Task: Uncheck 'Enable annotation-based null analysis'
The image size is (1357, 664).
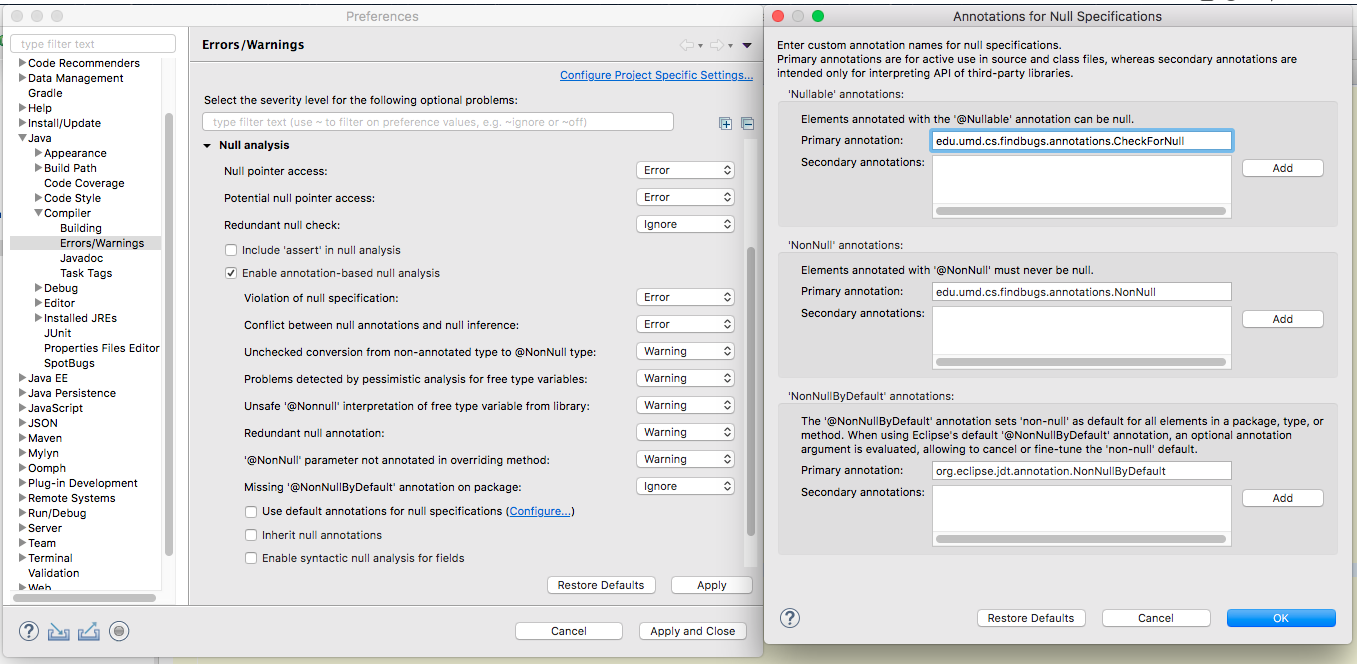Action: click(232, 273)
